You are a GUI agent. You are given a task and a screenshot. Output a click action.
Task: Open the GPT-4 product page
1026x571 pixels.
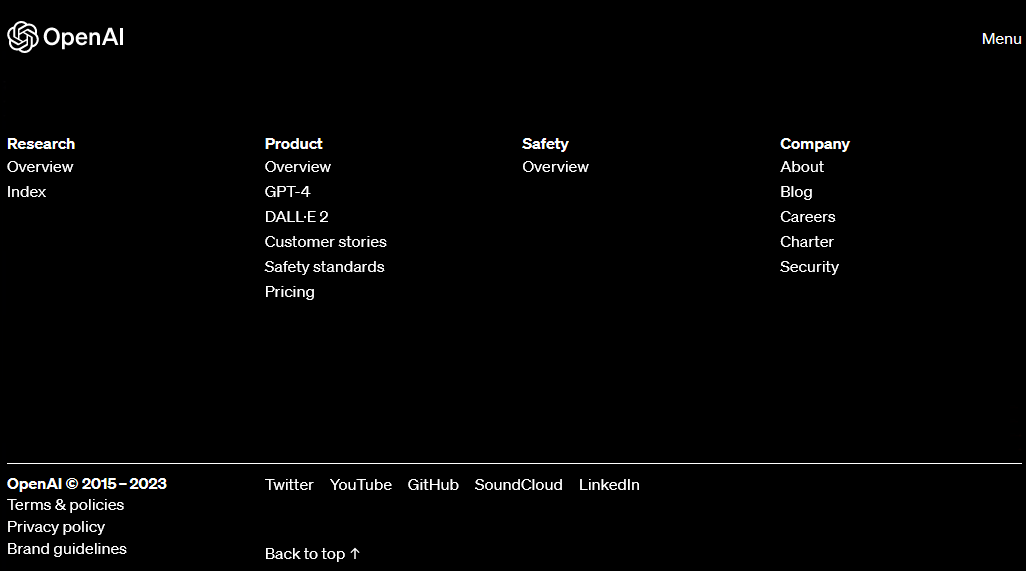(287, 192)
